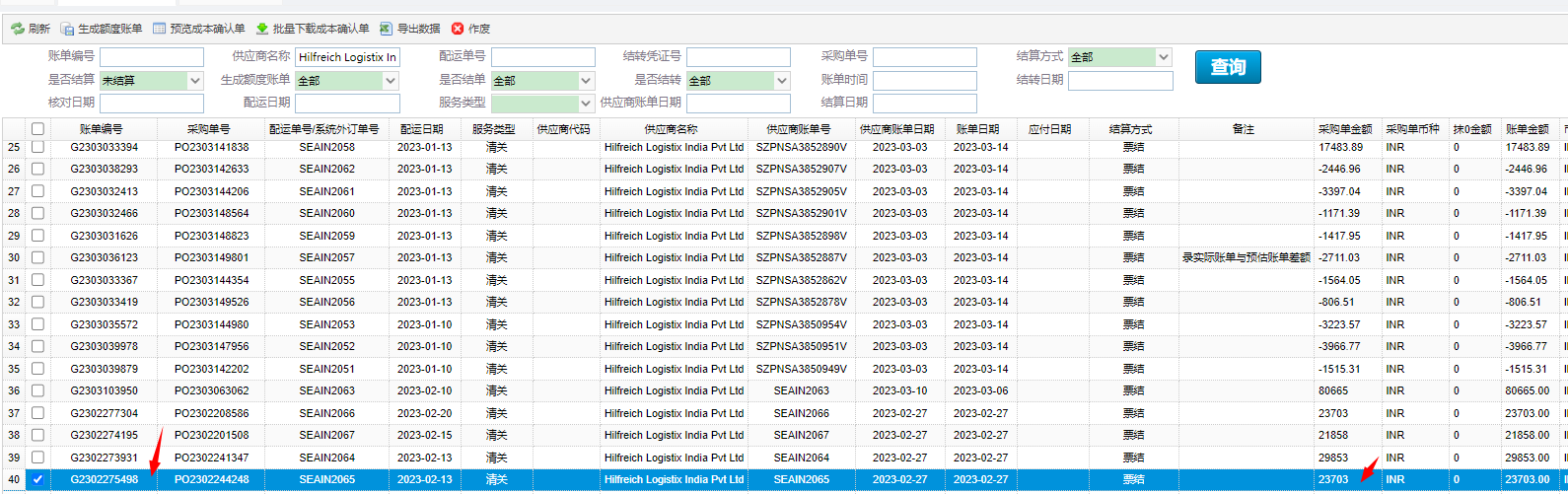1568x494 pixels.
Task: Click the red 作废 void icon
Action: pyautogui.click(x=458, y=30)
